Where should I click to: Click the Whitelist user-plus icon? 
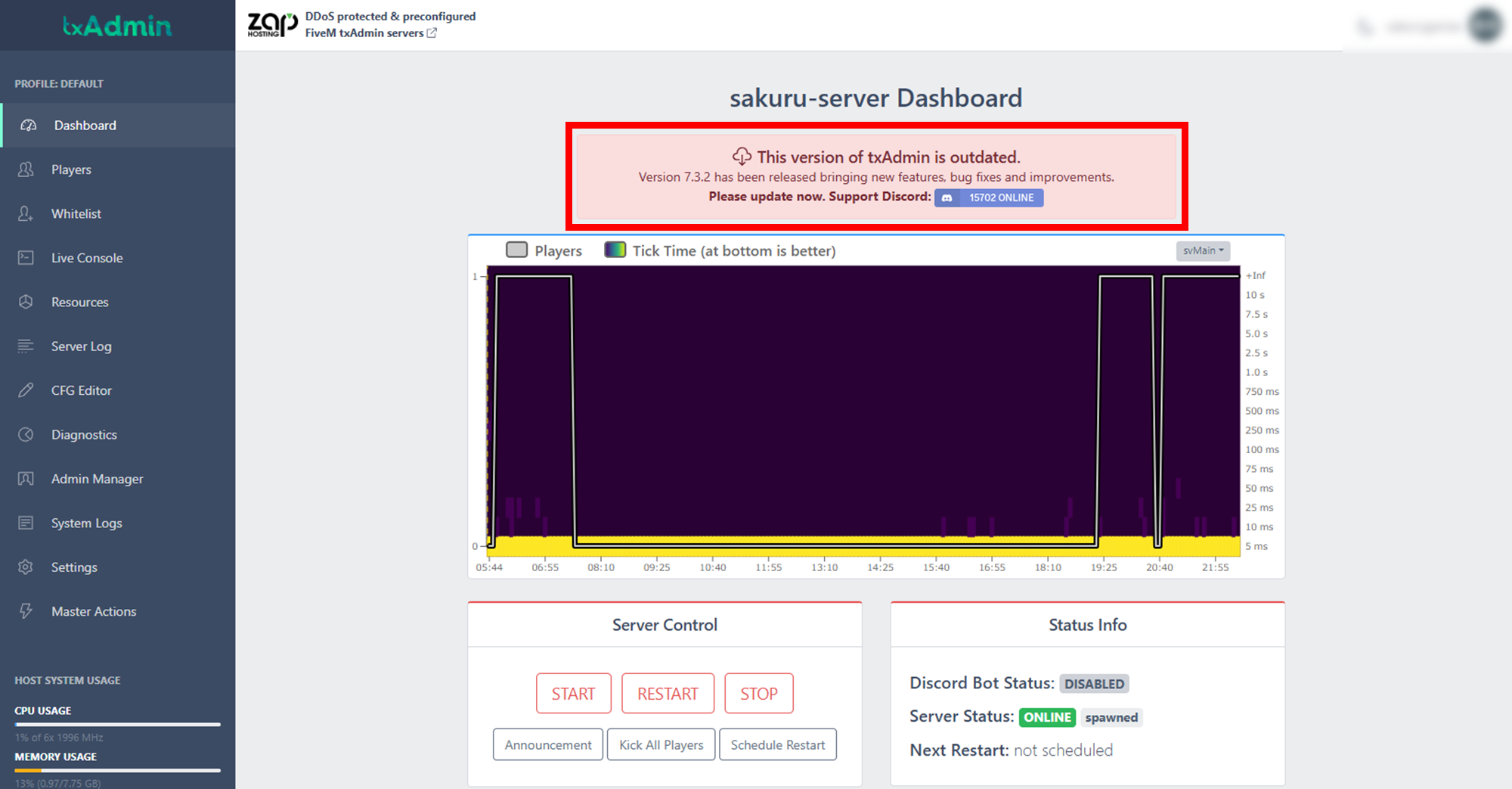click(26, 214)
